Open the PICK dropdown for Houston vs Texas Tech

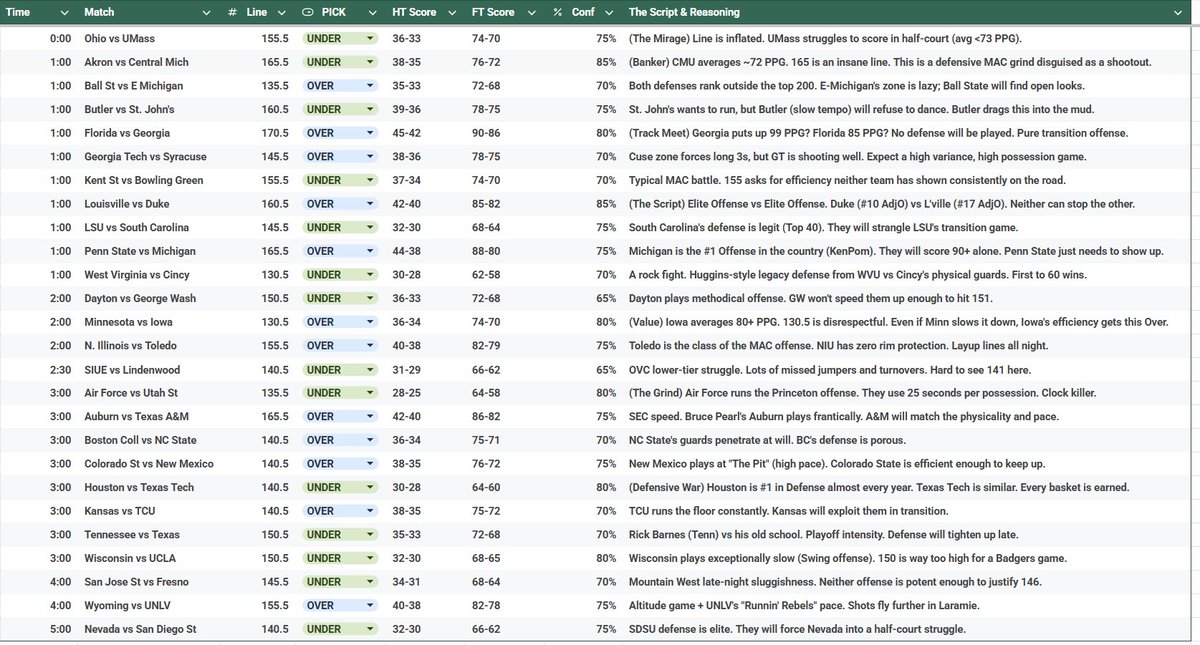pyautogui.click(x=370, y=488)
